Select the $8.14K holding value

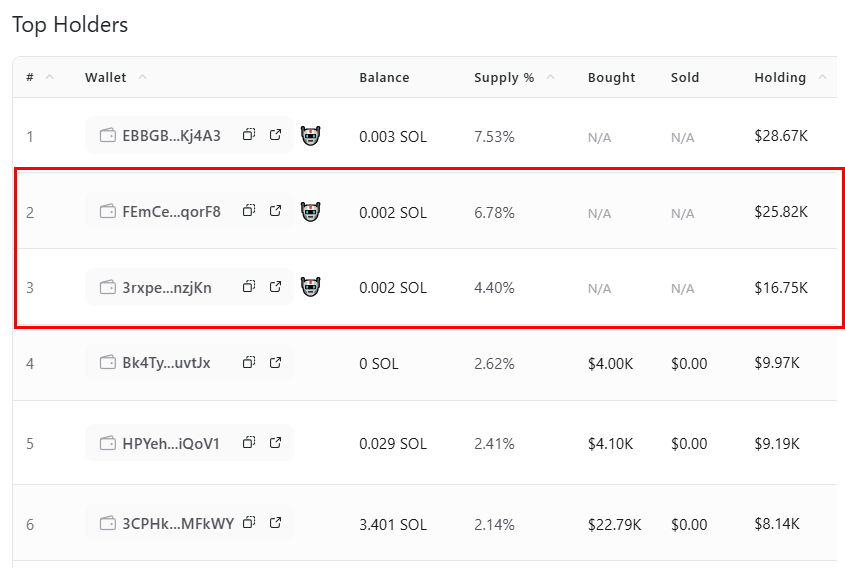(x=777, y=523)
